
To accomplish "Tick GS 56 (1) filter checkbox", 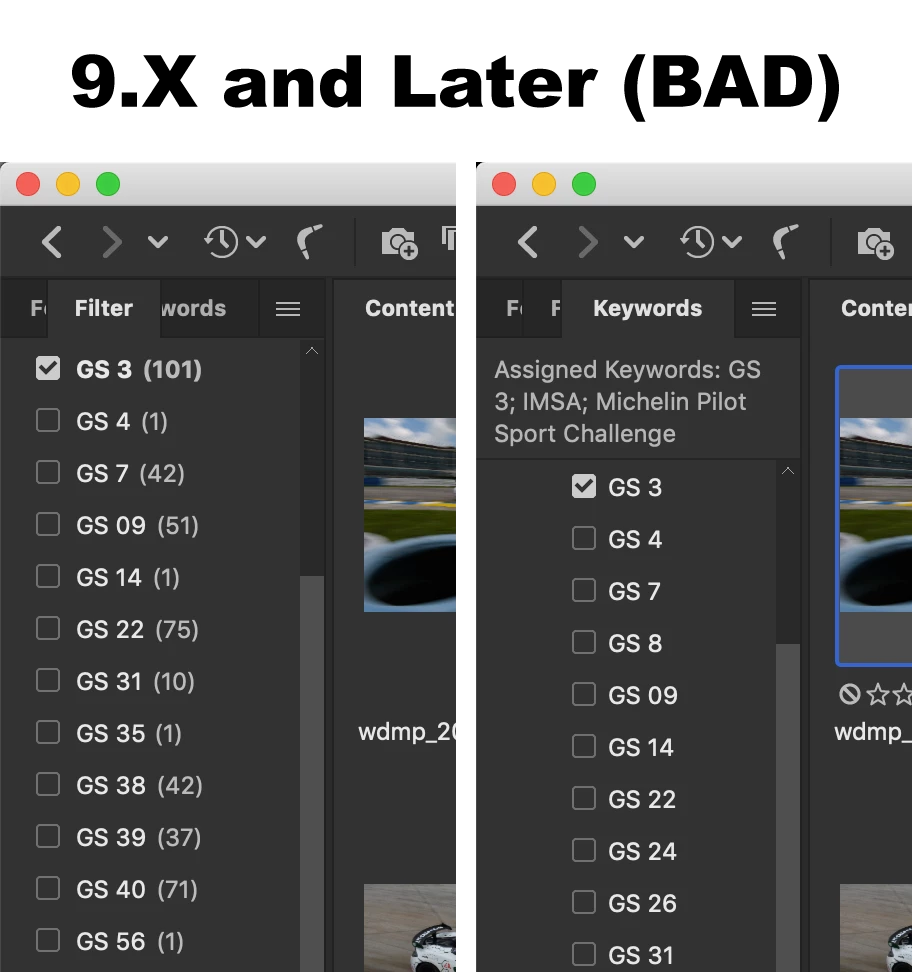I will (48, 940).
